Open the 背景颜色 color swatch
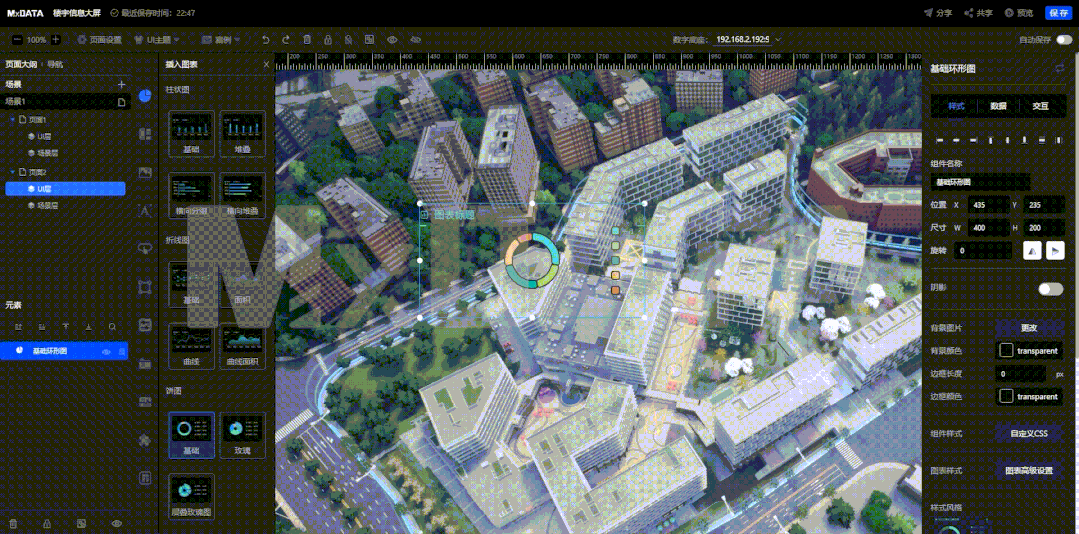 (1006, 351)
